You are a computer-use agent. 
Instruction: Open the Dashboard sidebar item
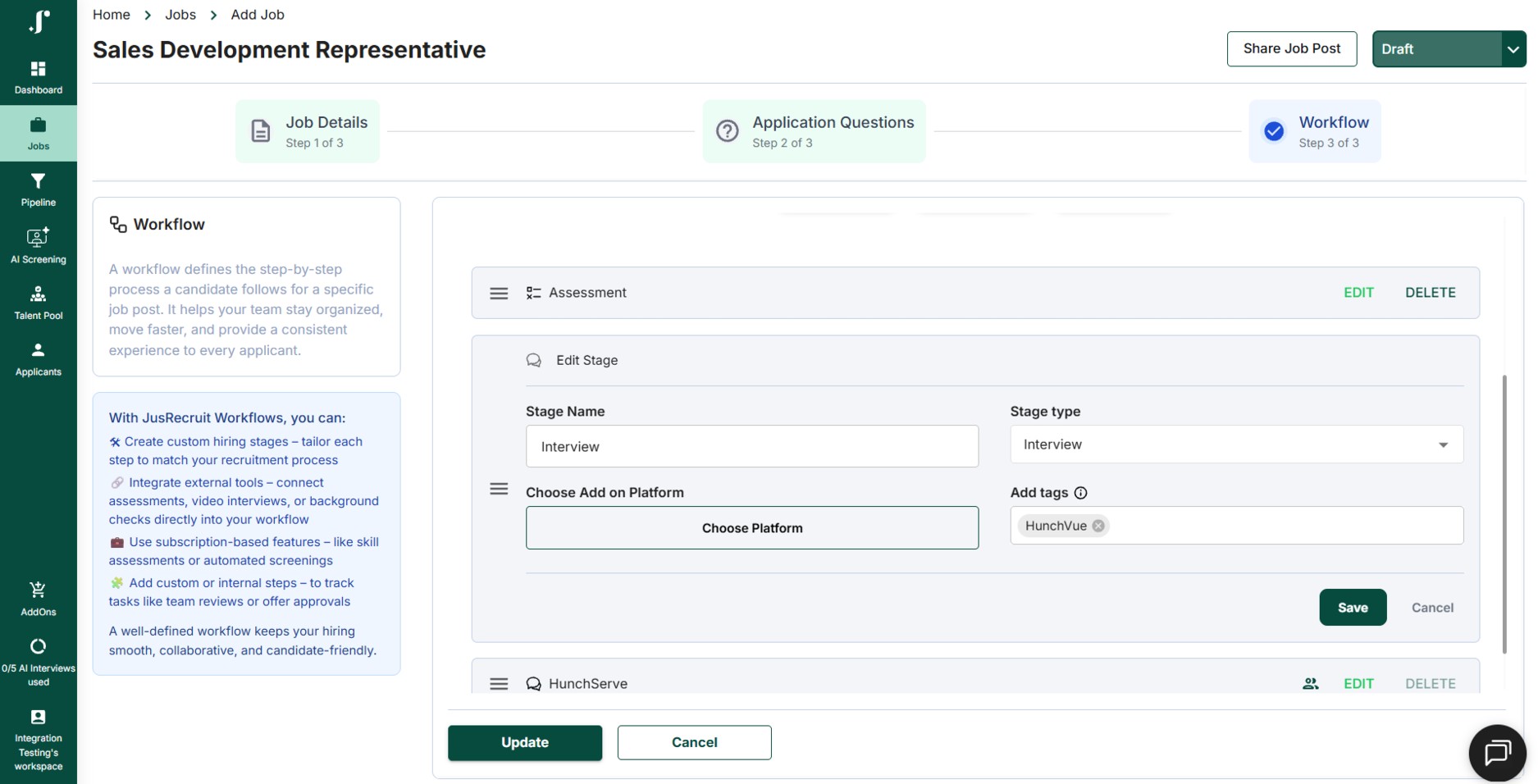point(39,77)
